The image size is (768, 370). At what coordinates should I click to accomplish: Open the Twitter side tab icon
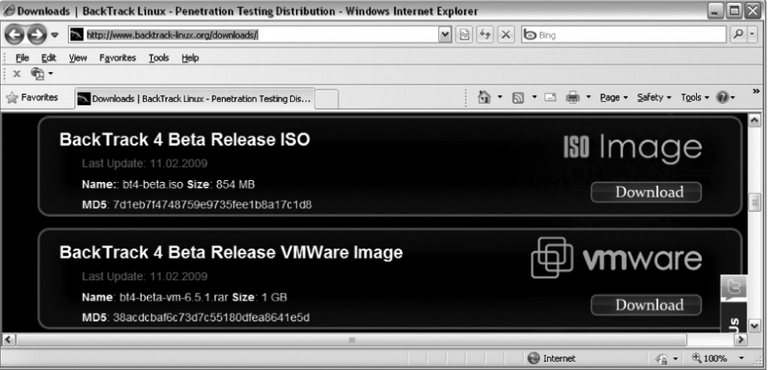(x=734, y=288)
